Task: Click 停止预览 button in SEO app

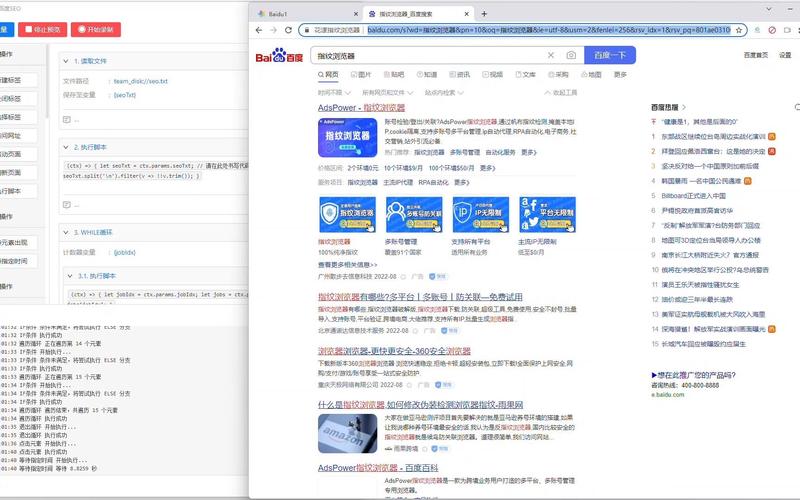Action: coord(42,30)
